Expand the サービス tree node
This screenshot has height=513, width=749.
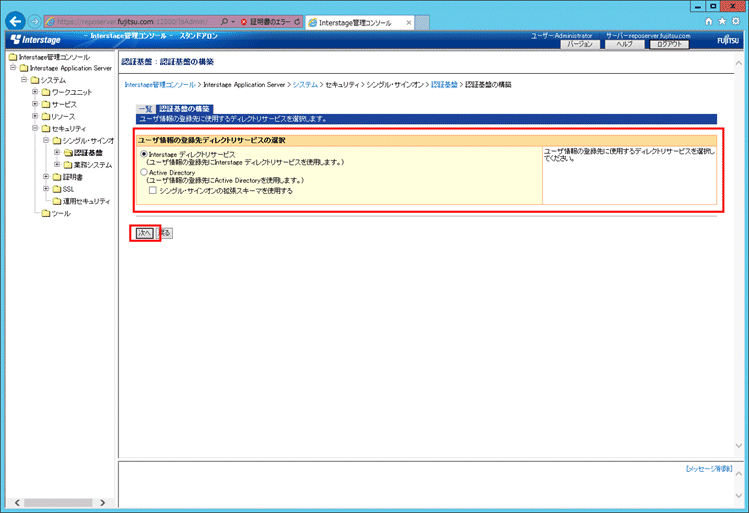click(x=35, y=104)
